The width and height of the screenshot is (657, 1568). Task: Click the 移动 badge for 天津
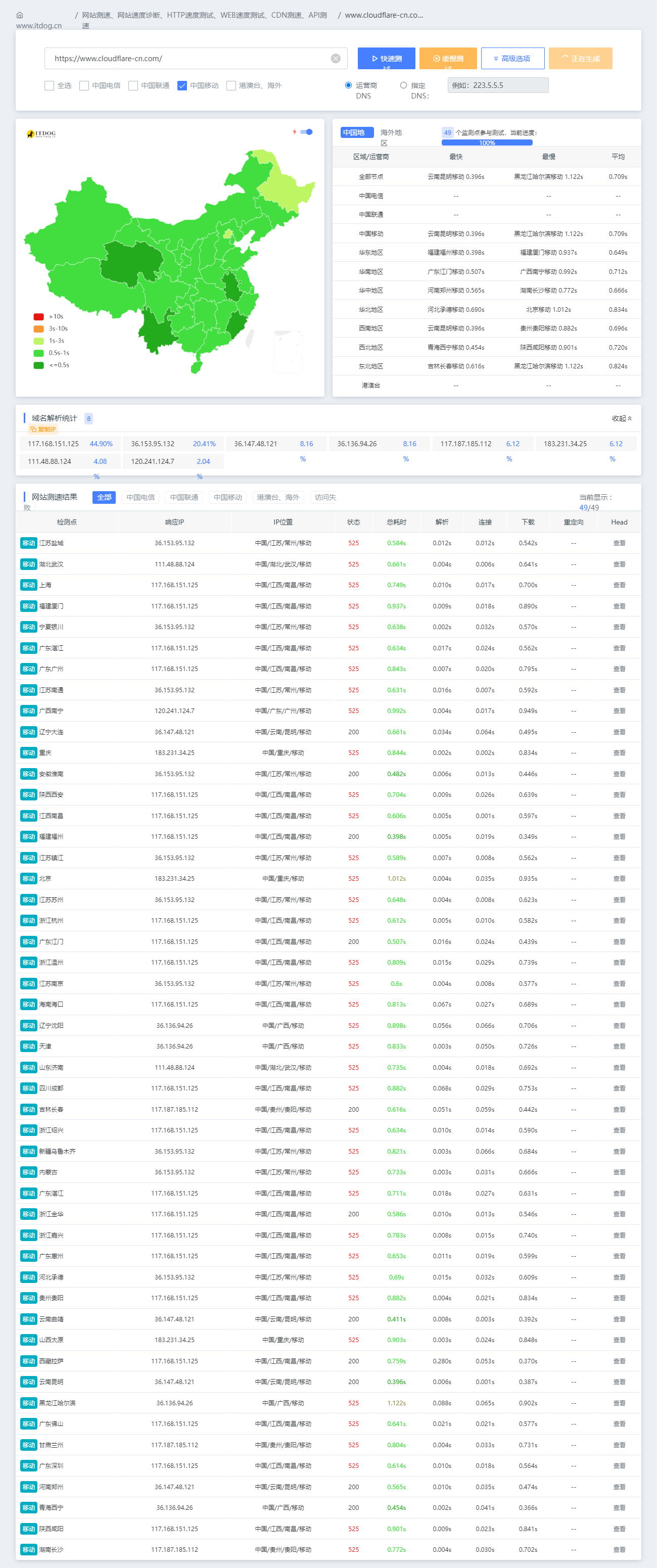29,1047
